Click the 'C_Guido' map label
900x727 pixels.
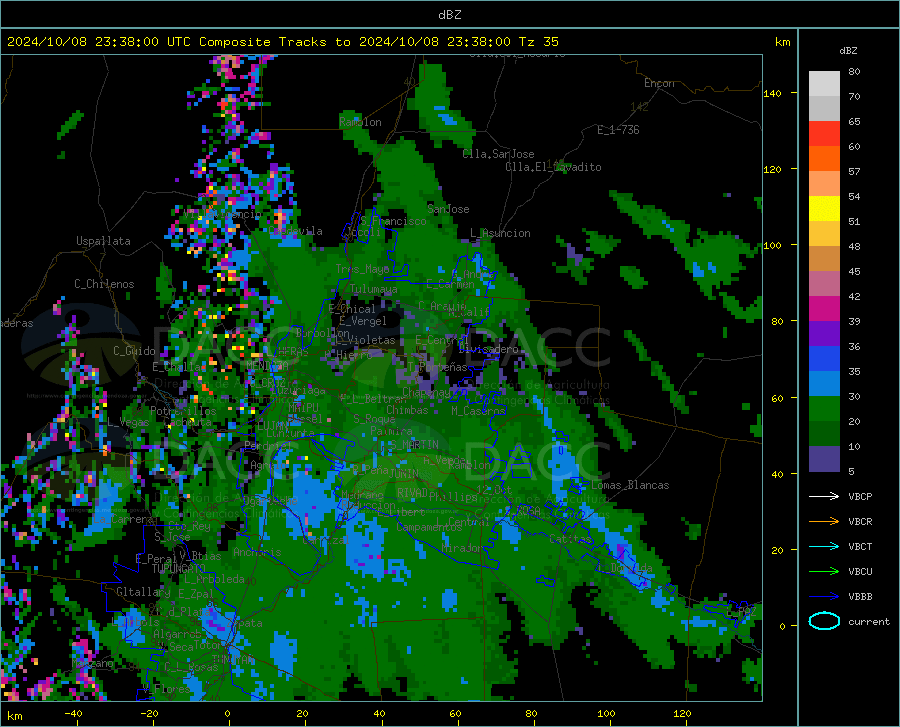[x=134, y=351]
